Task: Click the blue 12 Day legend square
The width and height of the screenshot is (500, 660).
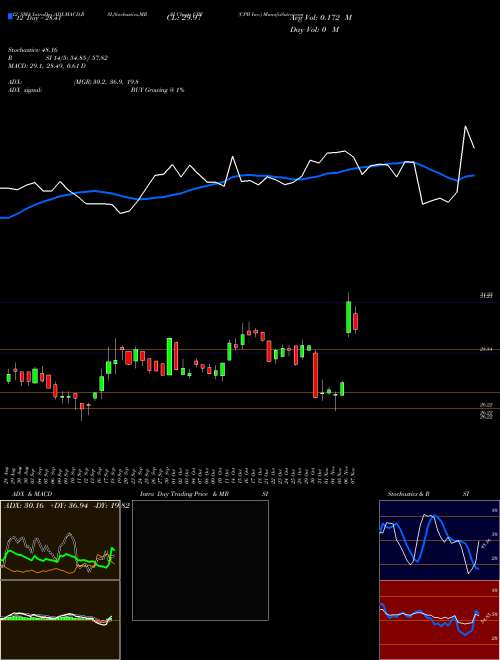Action: pos(10,17)
